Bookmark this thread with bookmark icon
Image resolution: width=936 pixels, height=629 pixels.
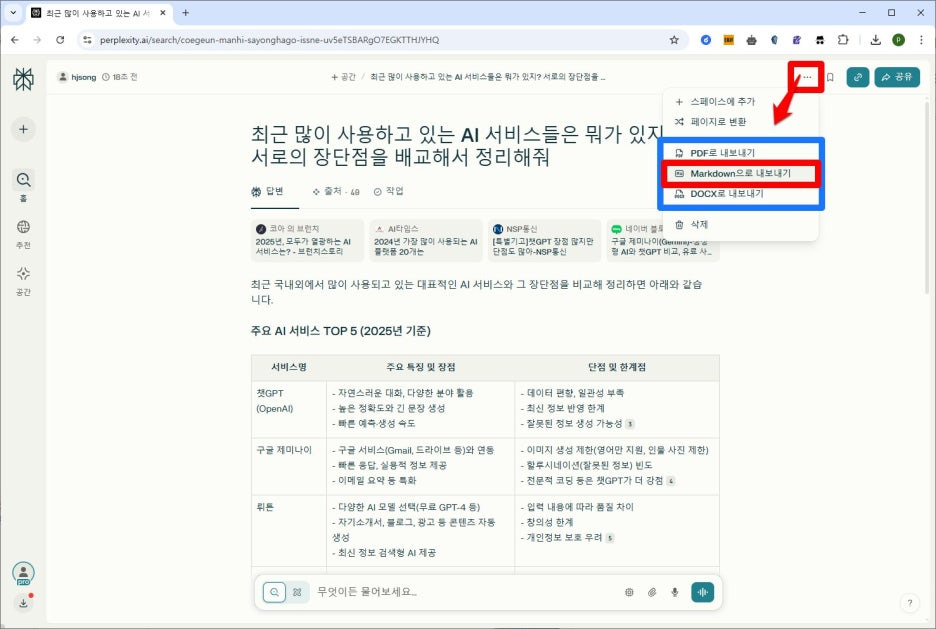click(830, 77)
